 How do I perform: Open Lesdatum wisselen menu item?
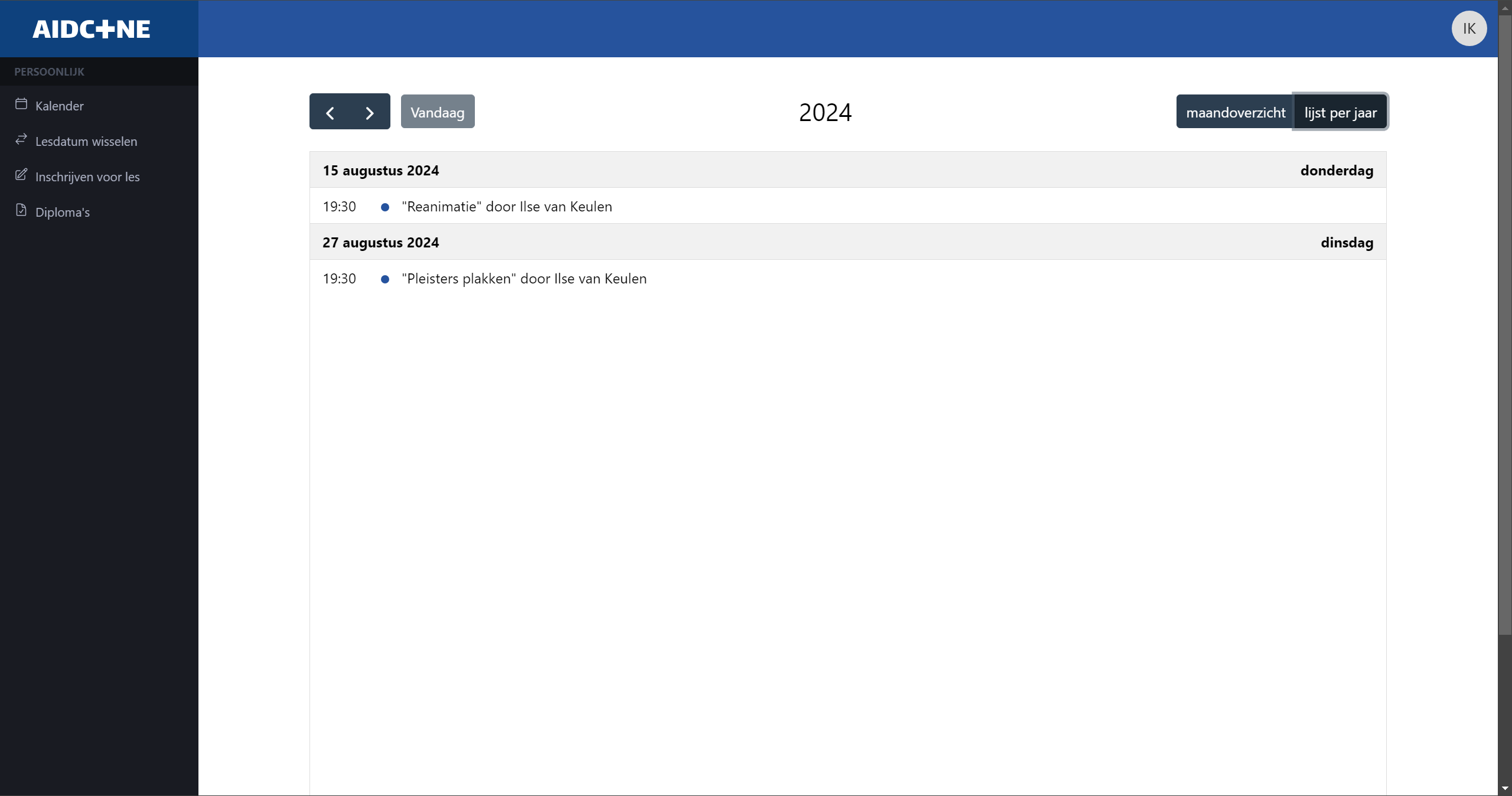tap(86, 142)
